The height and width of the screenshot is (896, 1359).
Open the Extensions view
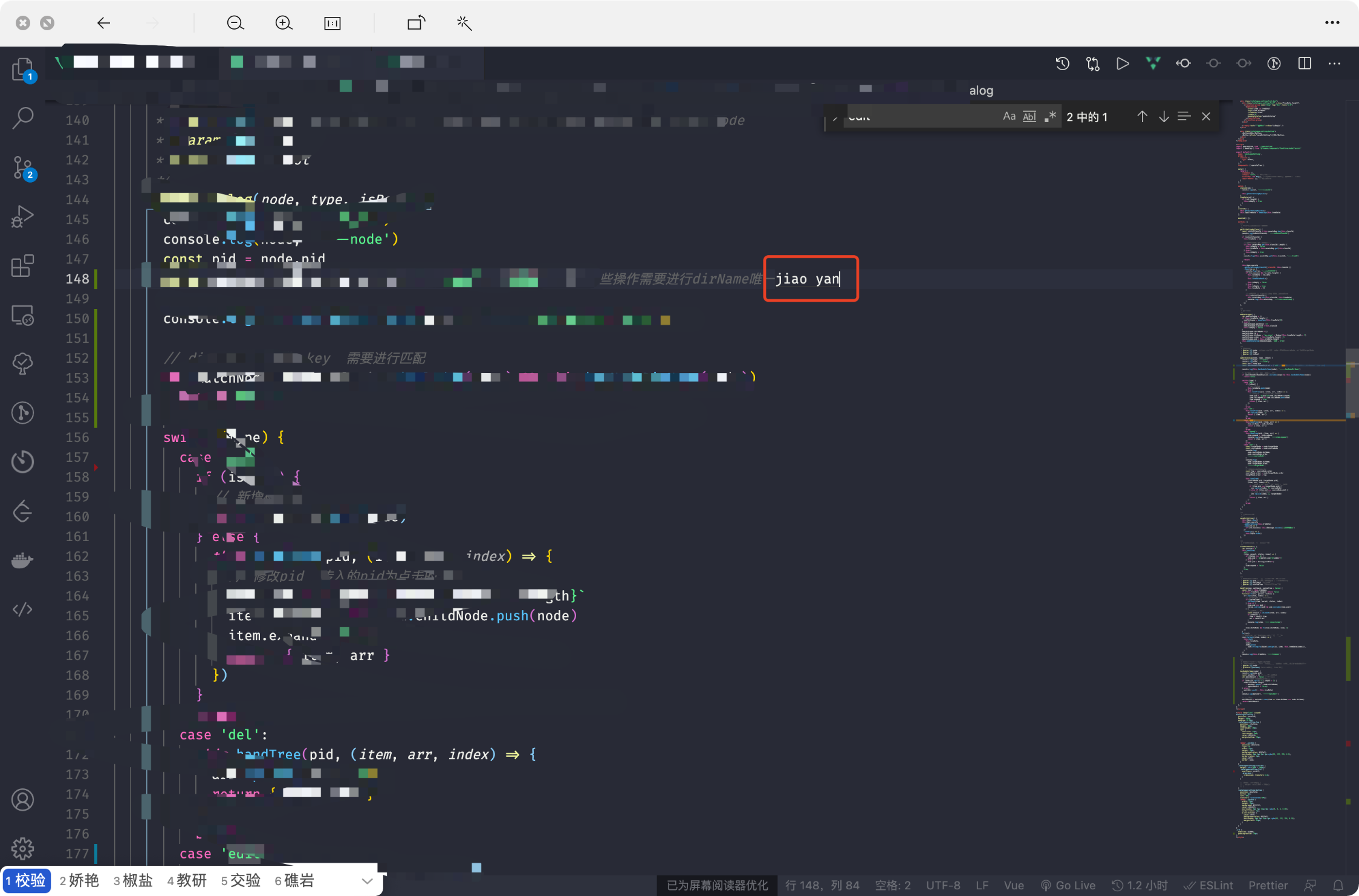coord(22,266)
